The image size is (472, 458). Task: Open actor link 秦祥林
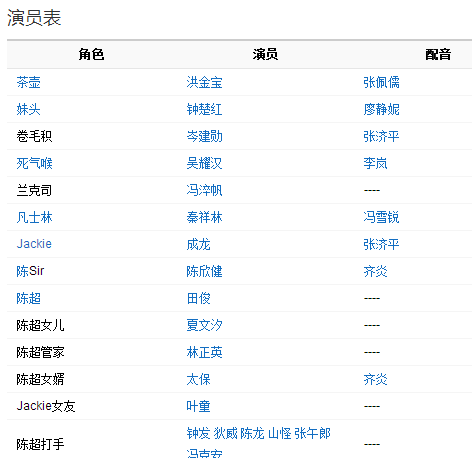(x=204, y=217)
